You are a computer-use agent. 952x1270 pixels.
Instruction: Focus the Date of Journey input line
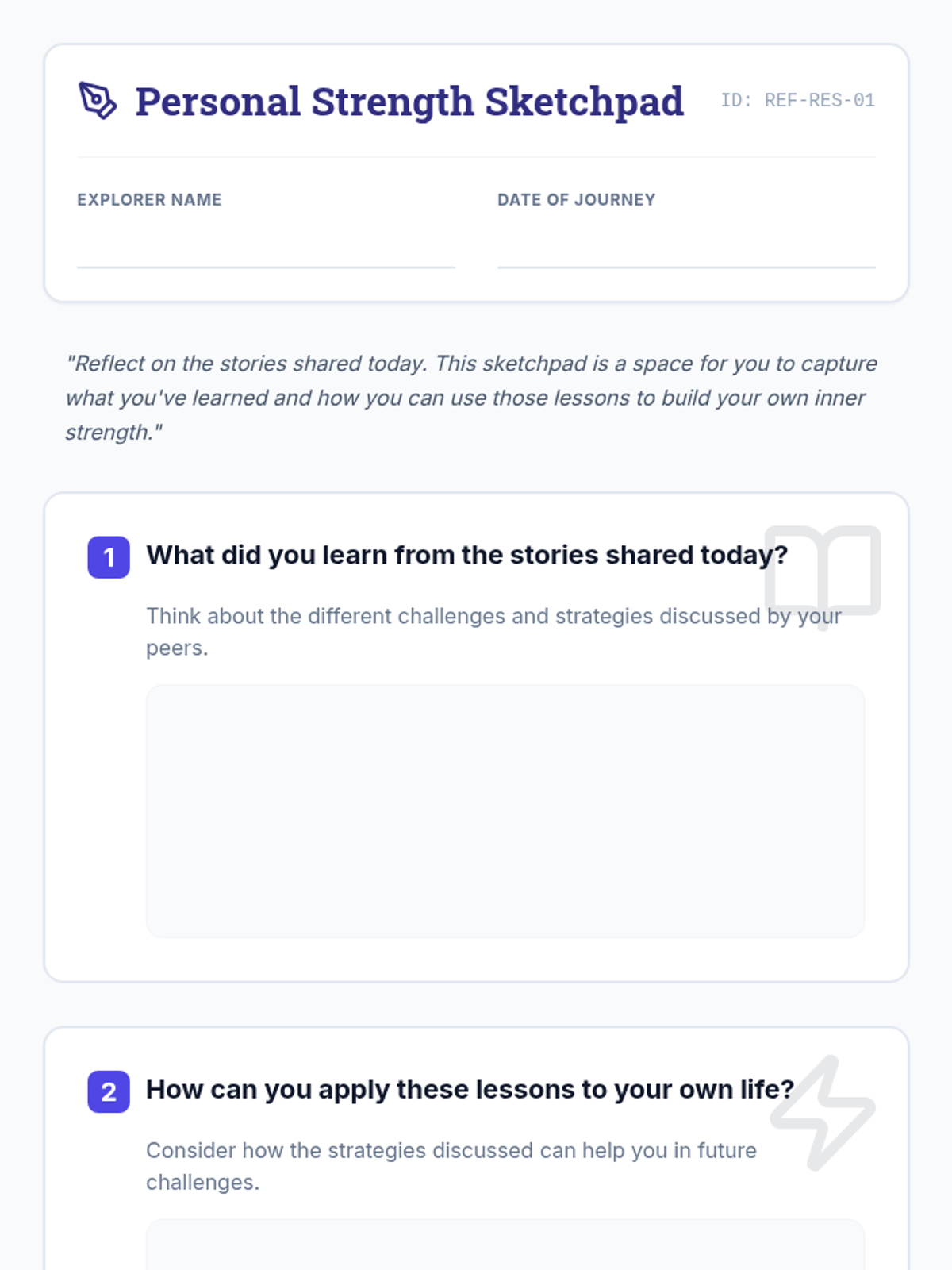click(686, 249)
